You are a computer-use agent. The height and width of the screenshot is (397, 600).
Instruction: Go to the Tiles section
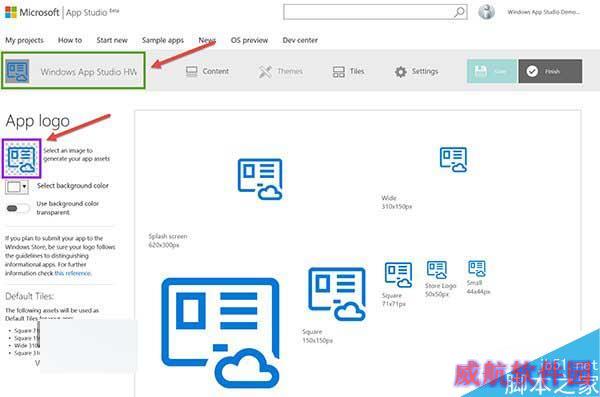pos(348,71)
